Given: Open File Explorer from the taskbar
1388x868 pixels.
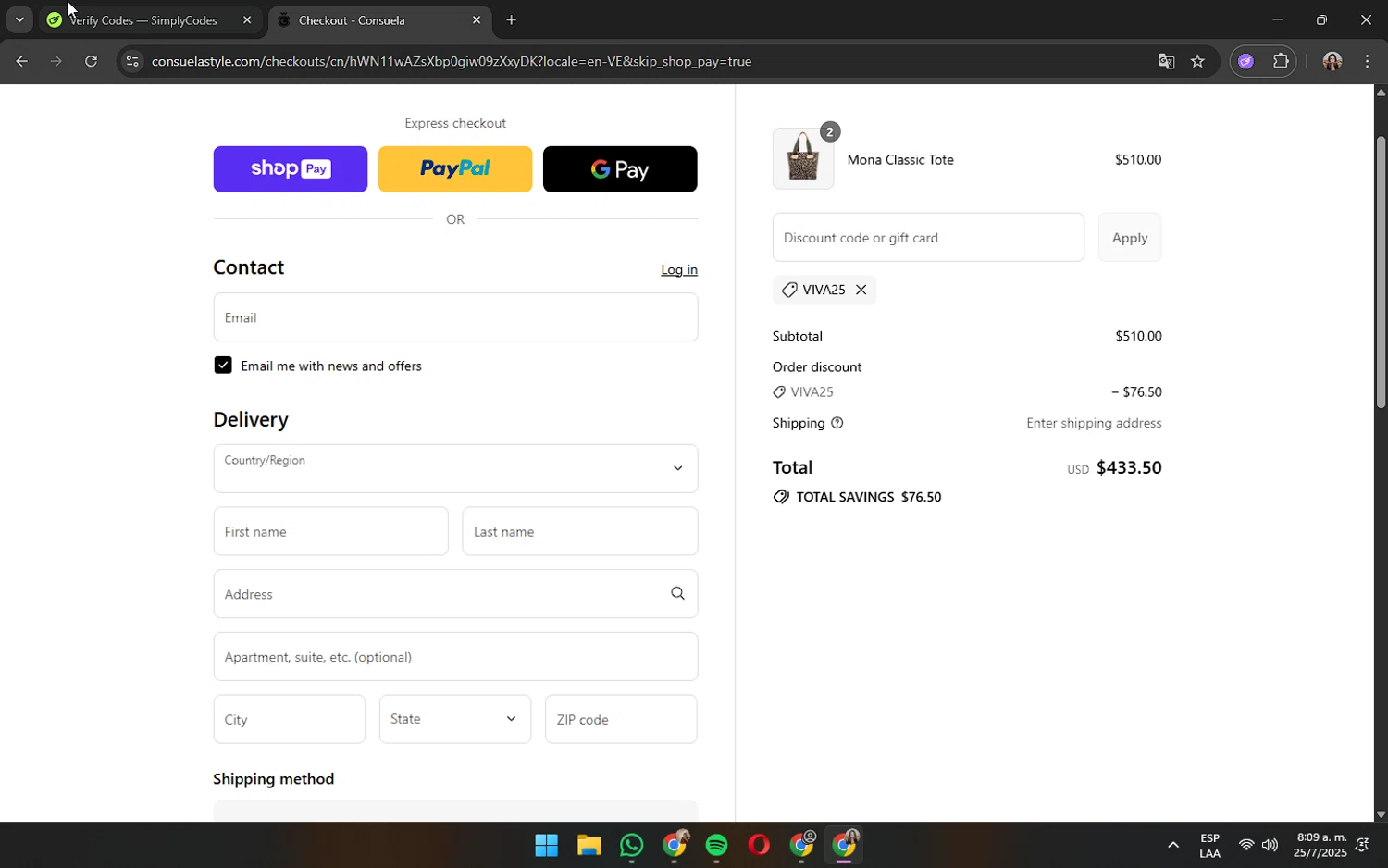Looking at the screenshot, I should click(589, 845).
